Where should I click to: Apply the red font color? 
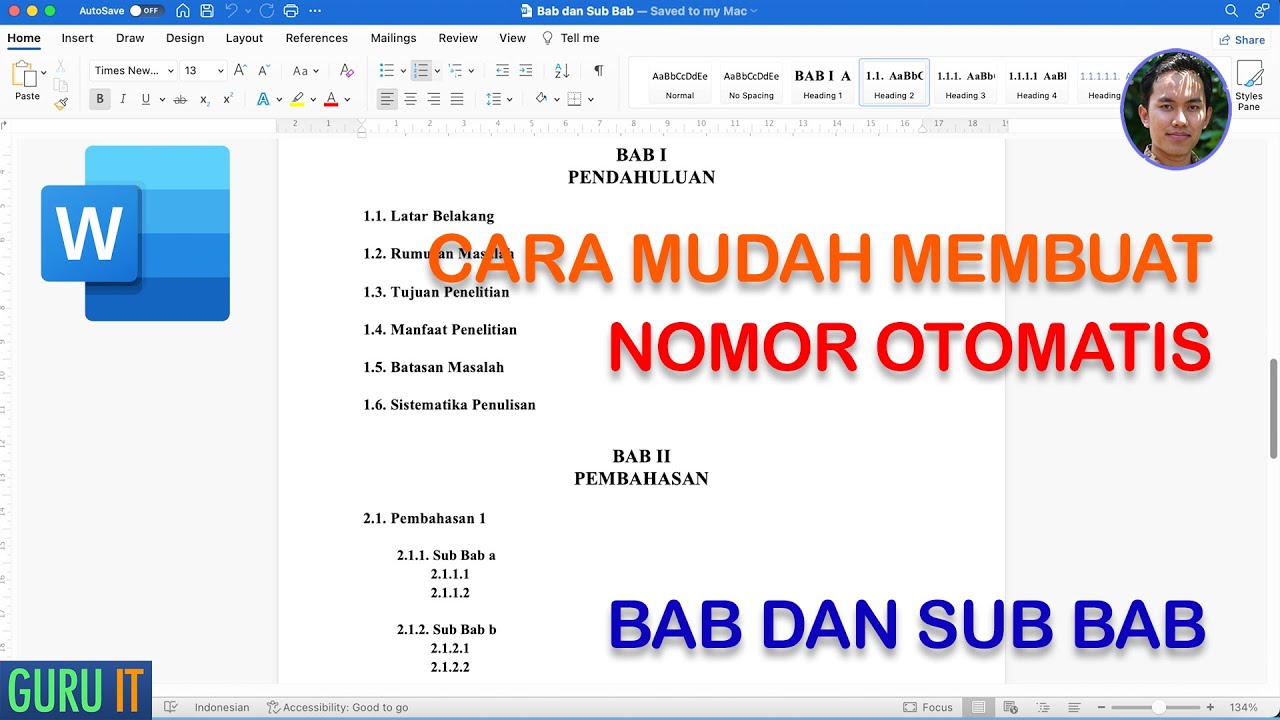pos(331,99)
